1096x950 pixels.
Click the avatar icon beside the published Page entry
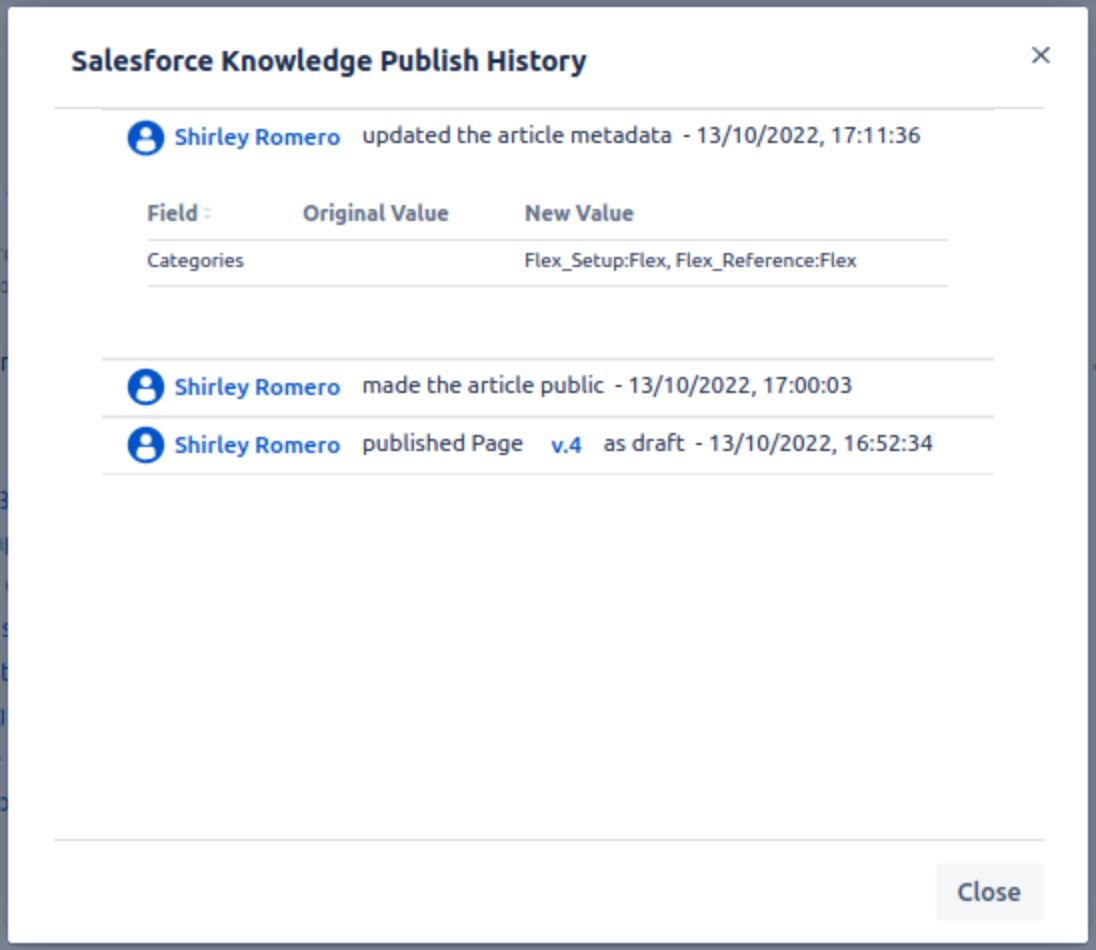[145, 445]
